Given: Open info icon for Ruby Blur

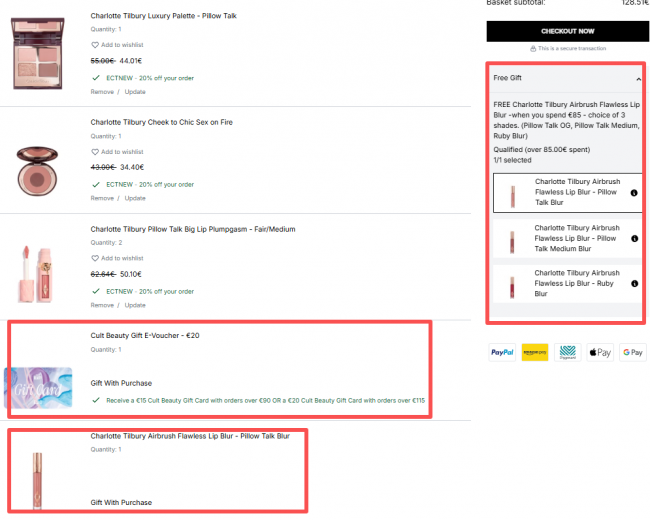Looking at the screenshot, I should click(634, 284).
